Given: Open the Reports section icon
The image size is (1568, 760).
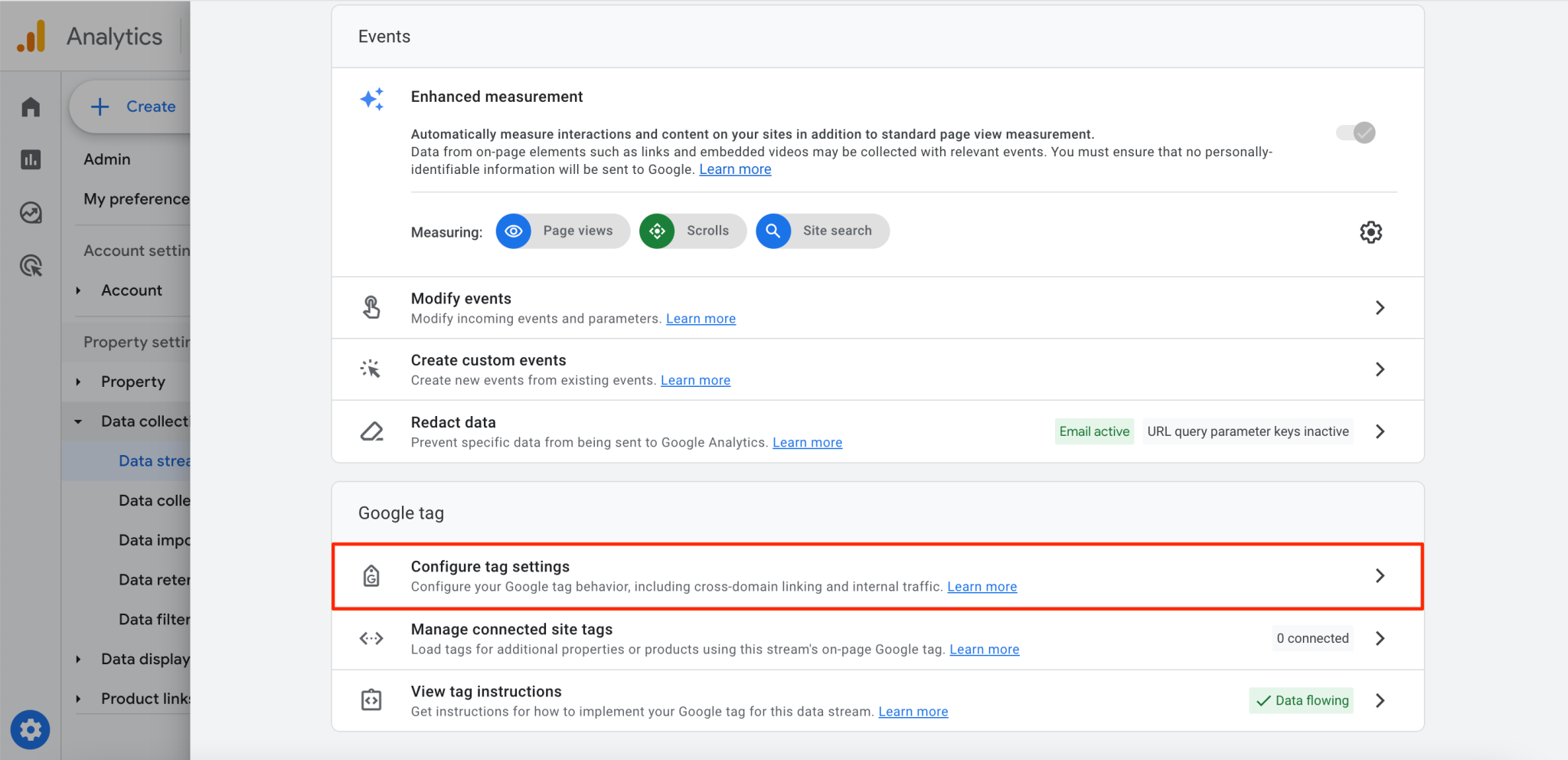Looking at the screenshot, I should point(30,159).
